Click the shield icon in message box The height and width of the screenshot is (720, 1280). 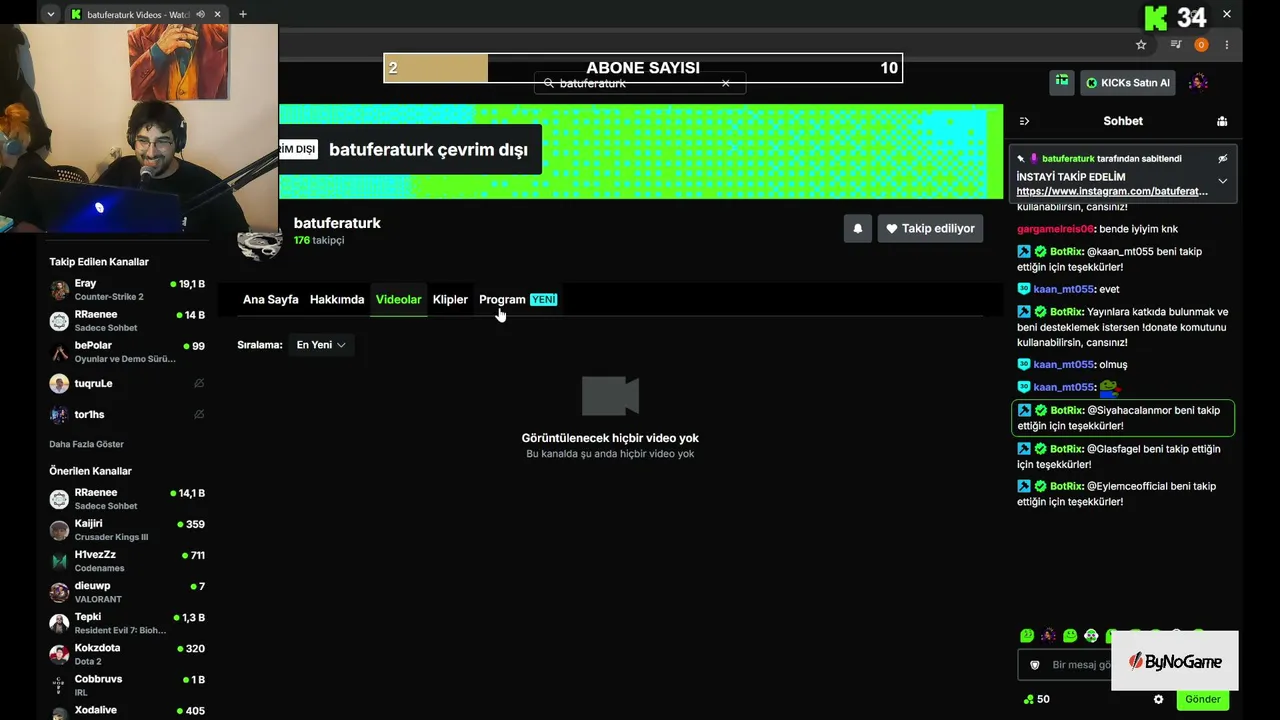pyautogui.click(x=1036, y=665)
